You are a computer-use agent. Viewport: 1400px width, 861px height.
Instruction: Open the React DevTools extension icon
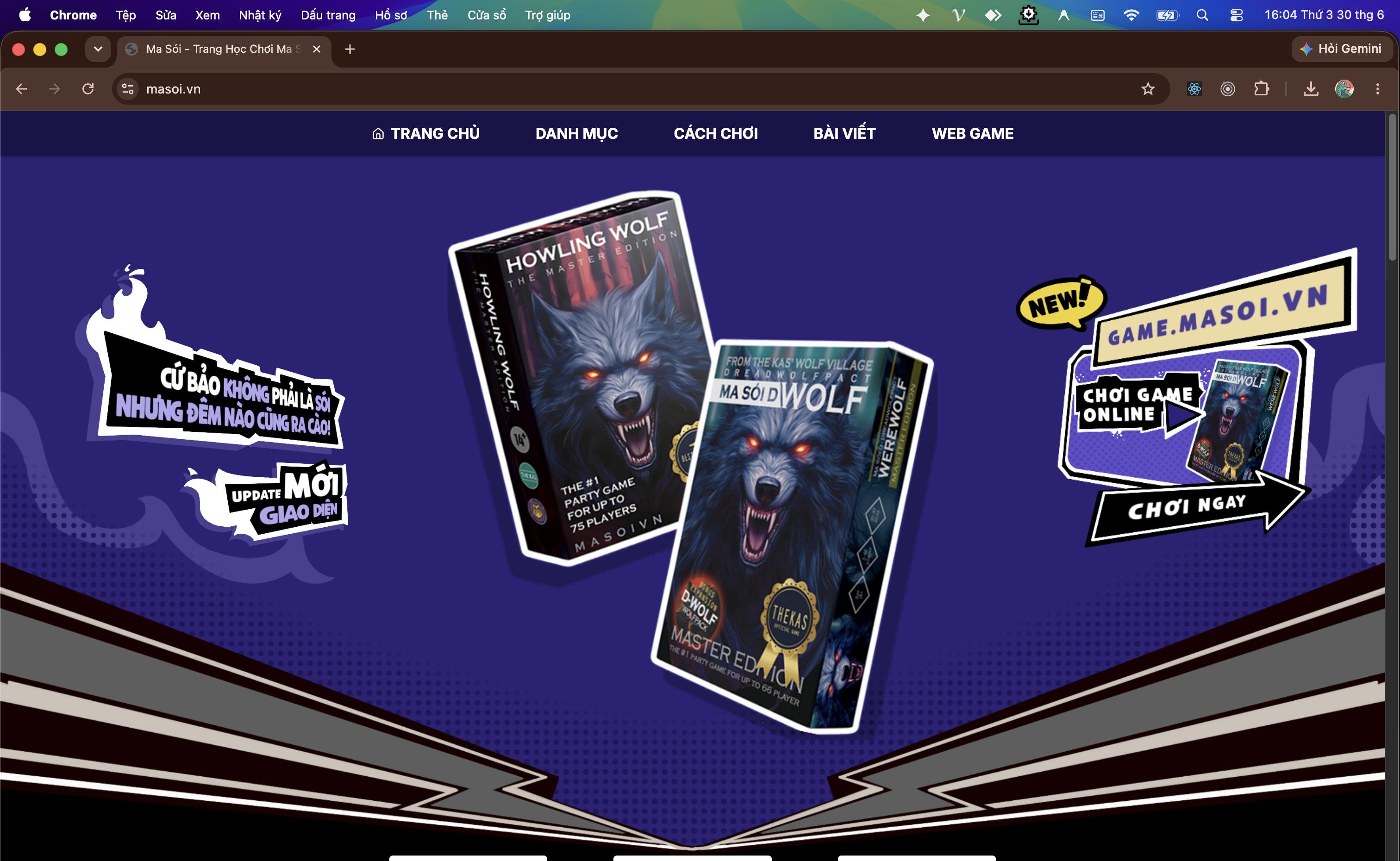click(x=1194, y=89)
